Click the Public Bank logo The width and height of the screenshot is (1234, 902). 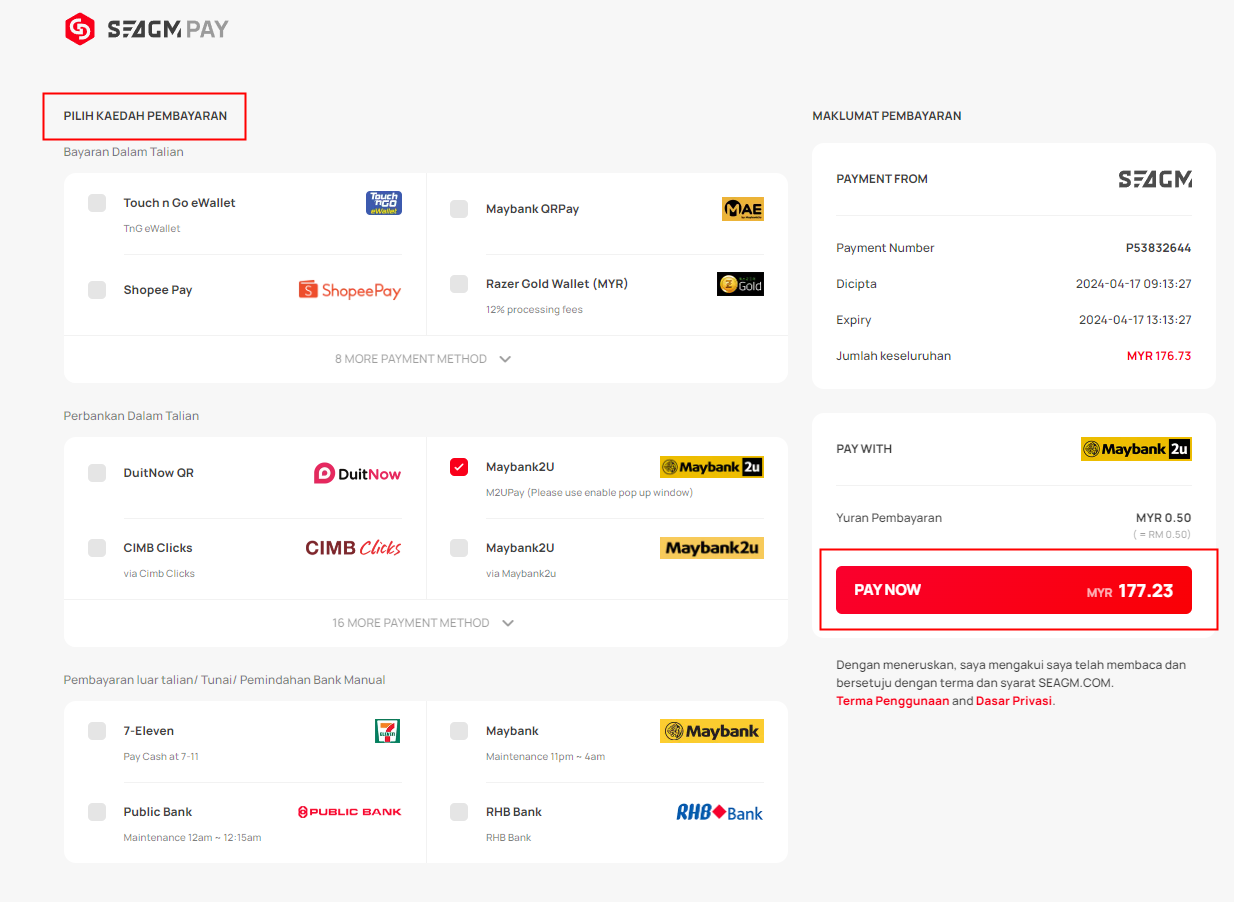coord(350,812)
